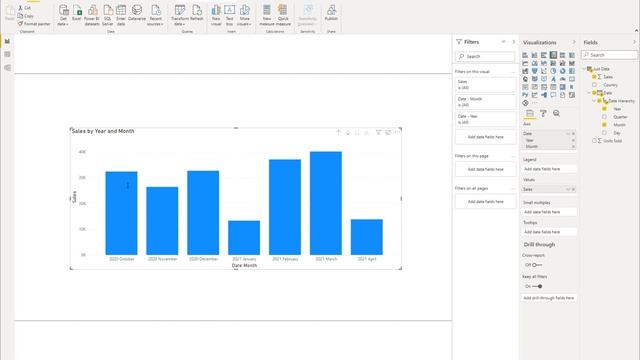This screenshot has height=360, width=640.
Task: Click drill up arrow on chart
Action: (338, 132)
